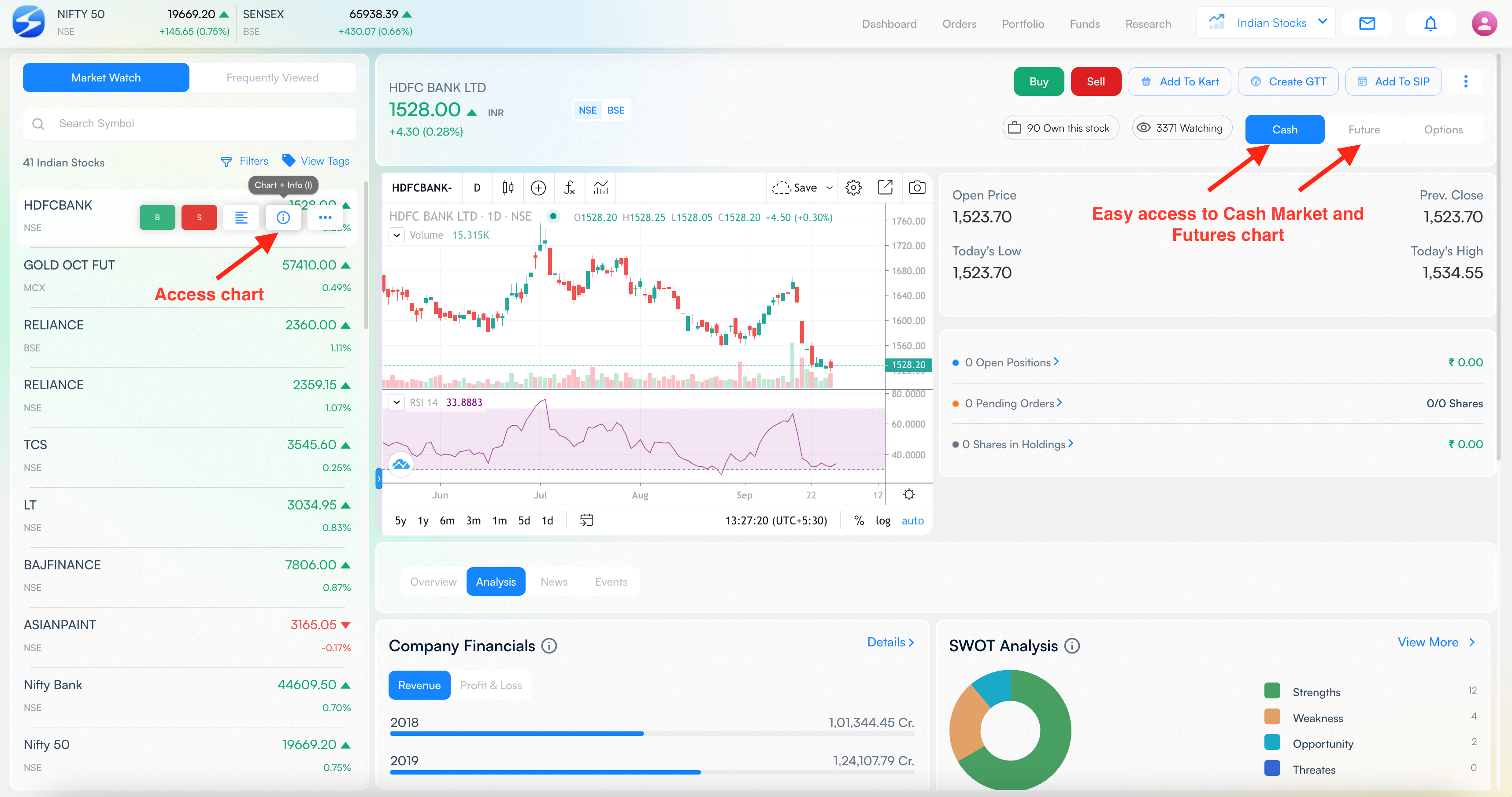Open chart settings gear icon
Image resolution: width=1512 pixels, height=797 pixels.
(853, 188)
